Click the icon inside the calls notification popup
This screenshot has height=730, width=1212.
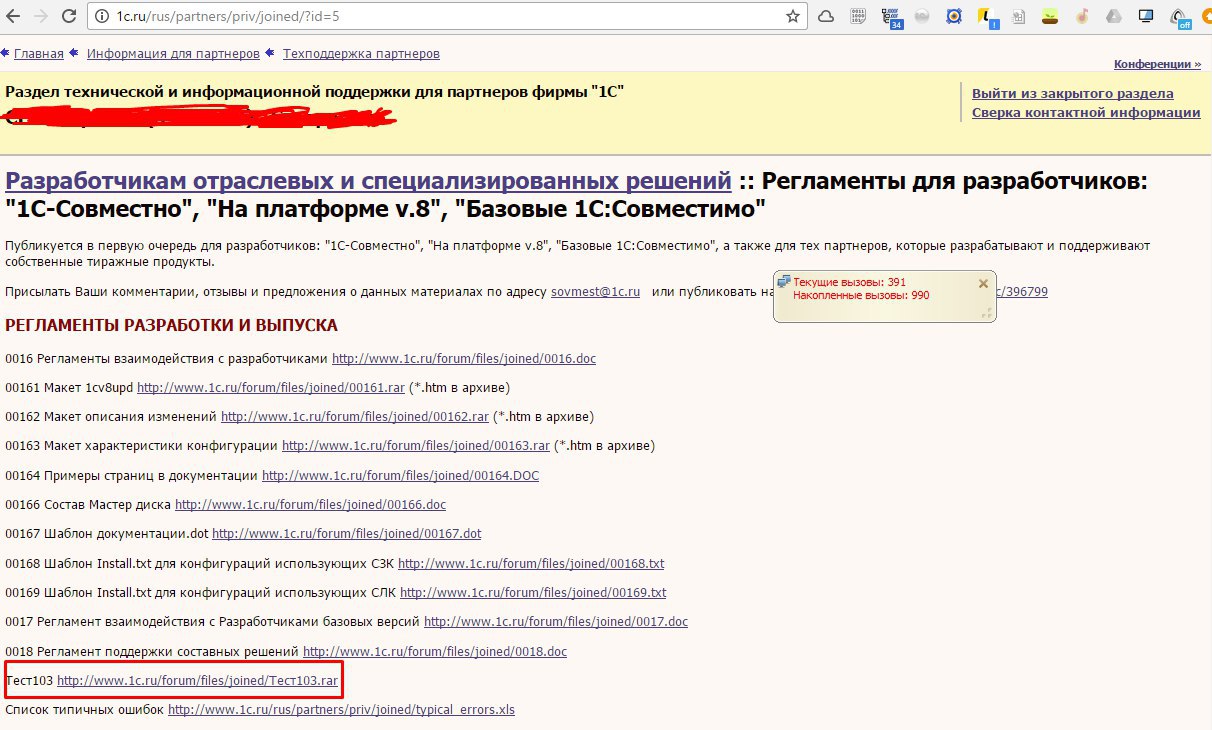coord(784,282)
